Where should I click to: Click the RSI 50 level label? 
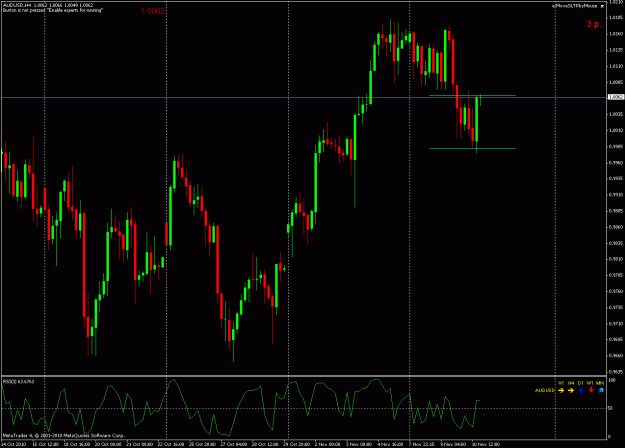point(610,408)
